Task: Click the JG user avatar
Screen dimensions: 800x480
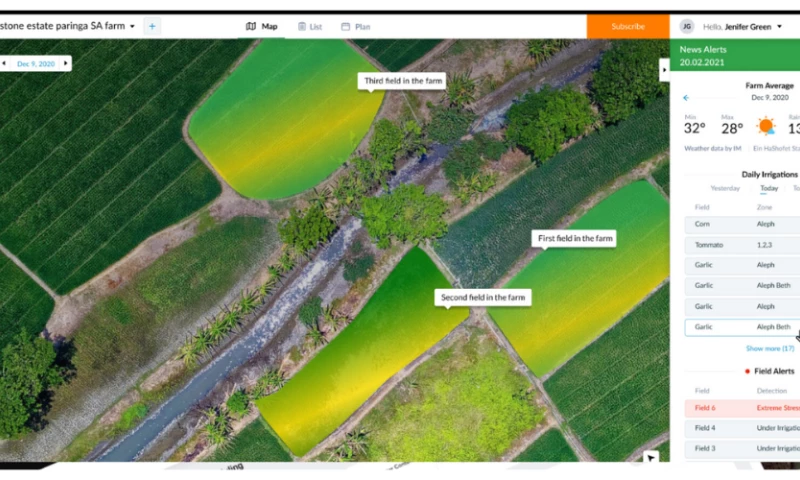Action: (686, 26)
